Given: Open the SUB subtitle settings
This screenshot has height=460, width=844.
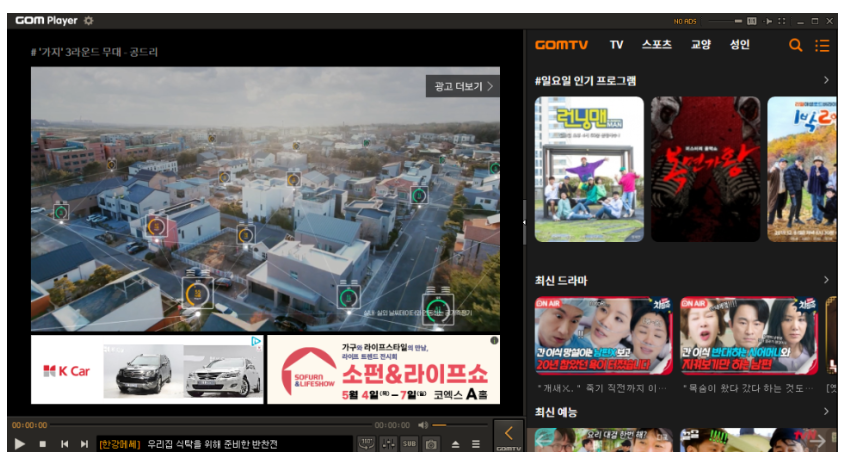Looking at the screenshot, I should coord(410,443).
